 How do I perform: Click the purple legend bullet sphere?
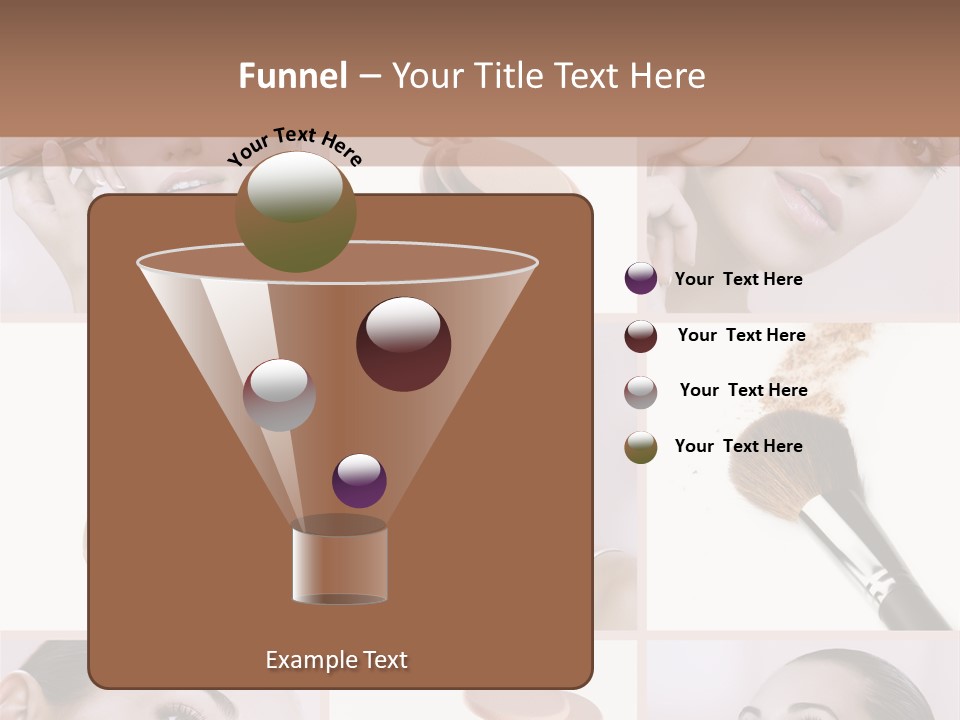coord(640,279)
